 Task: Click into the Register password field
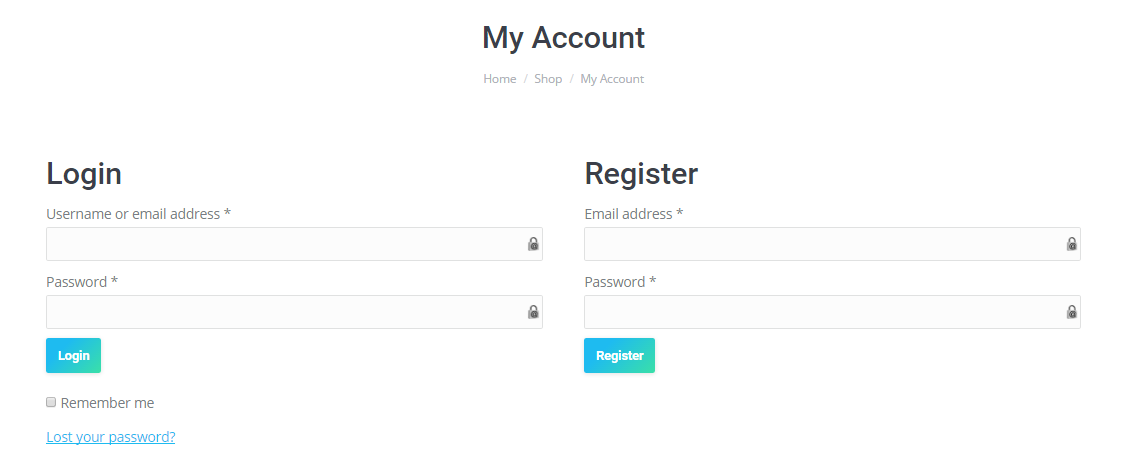point(822,312)
